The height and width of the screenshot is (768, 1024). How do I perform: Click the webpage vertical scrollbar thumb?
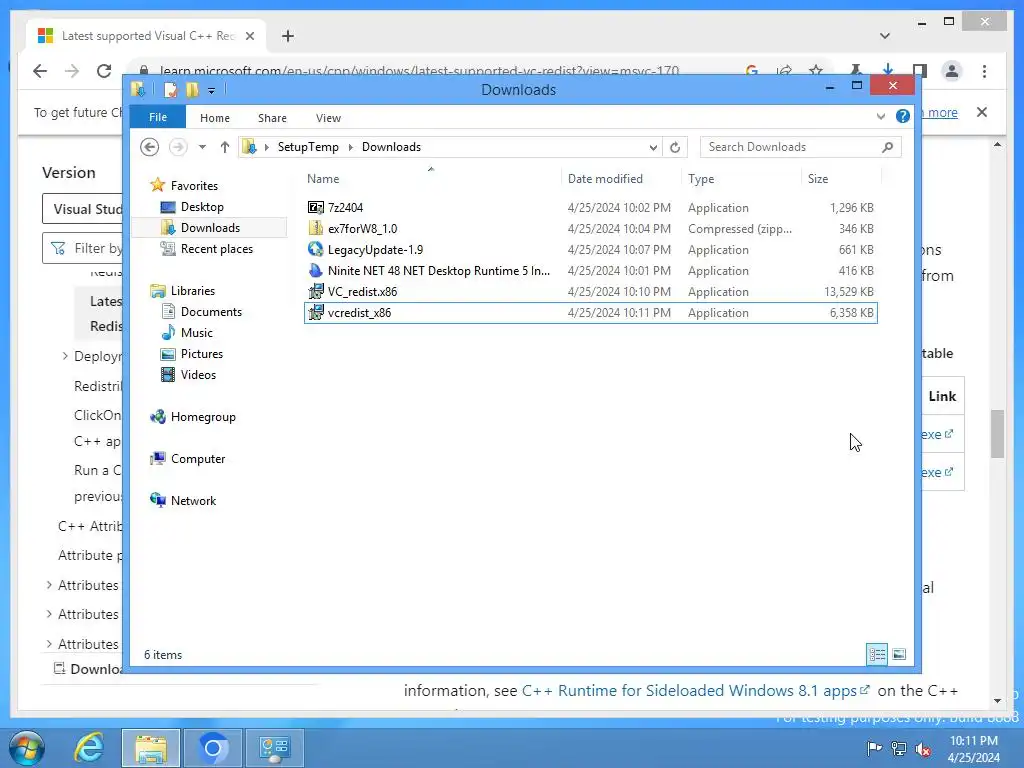tap(997, 434)
